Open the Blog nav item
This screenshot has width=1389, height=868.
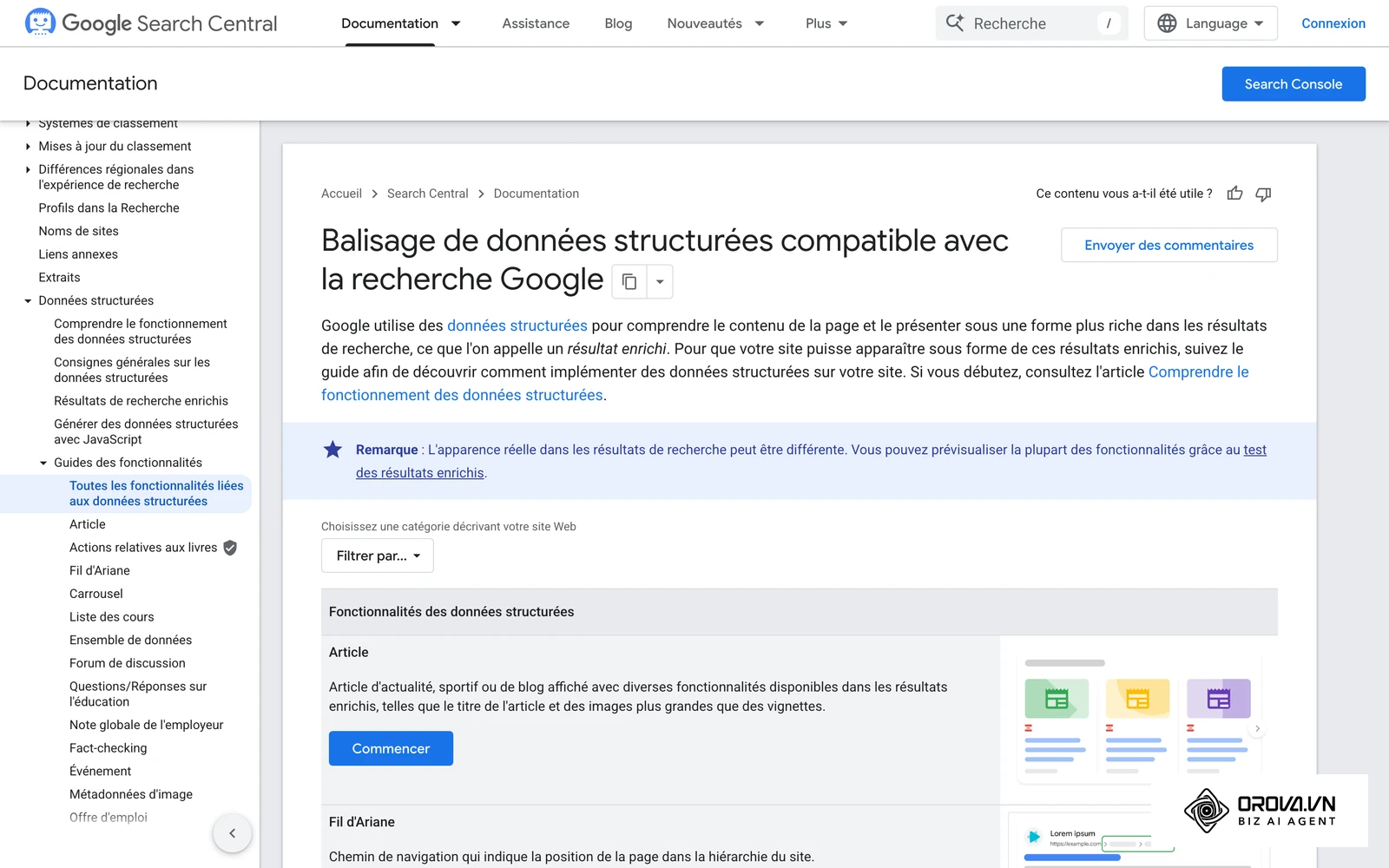pyautogui.click(x=618, y=23)
